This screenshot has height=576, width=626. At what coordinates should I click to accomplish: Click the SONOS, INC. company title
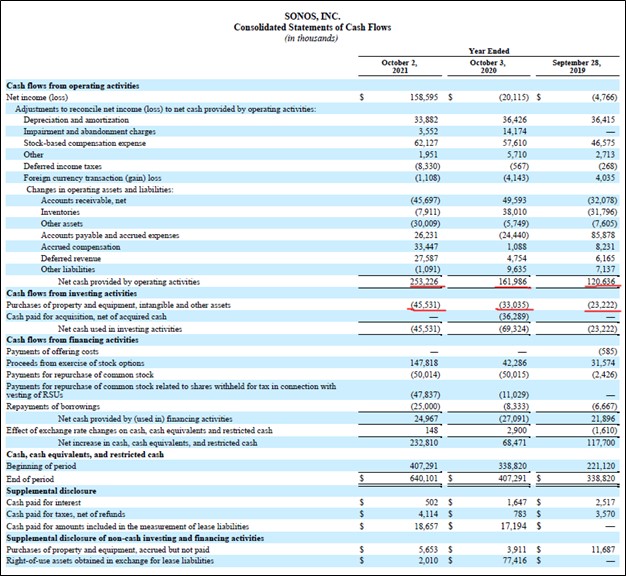click(312, 15)
